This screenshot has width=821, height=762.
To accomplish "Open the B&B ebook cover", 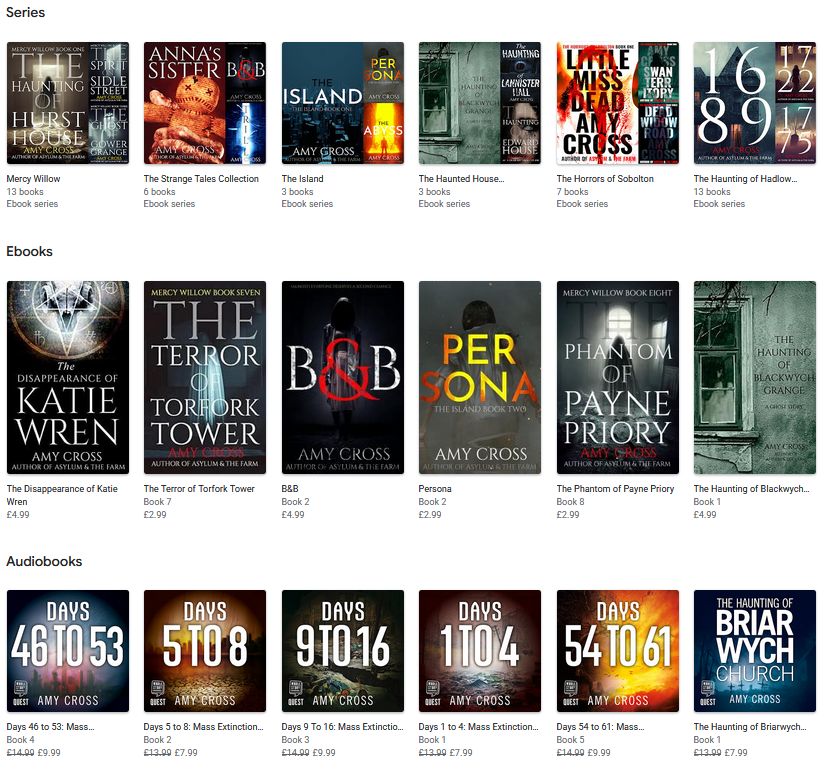I will coord(342,378).
